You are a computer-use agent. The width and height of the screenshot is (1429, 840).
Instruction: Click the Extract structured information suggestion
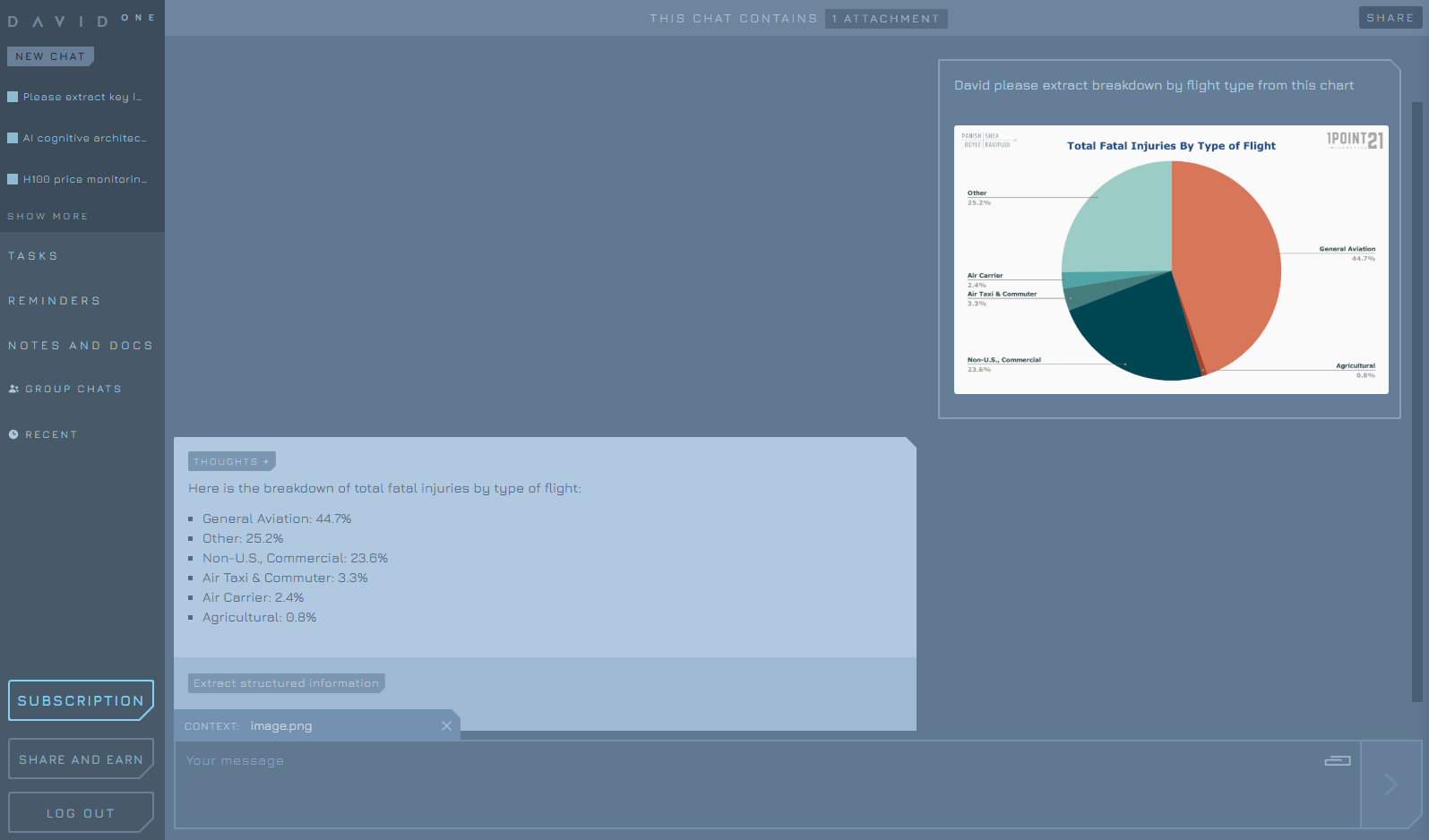point(286,683)
